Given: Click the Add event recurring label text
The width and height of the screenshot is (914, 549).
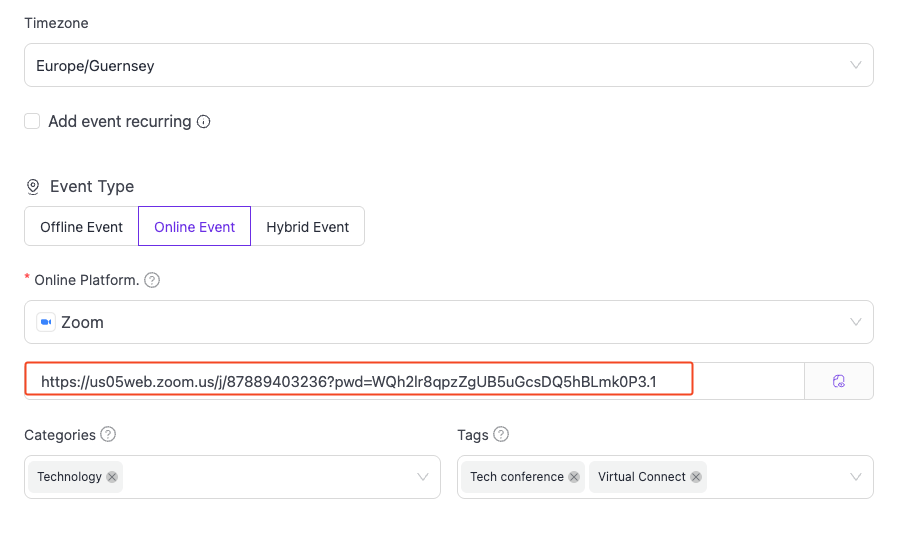Looking at the screenshot, I should point(119,122).
